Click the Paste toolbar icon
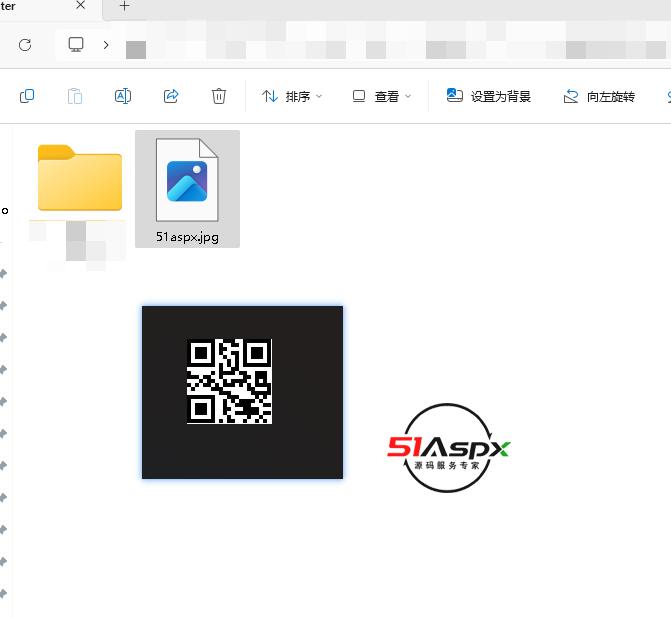671x618 pixels. coord(75,96)
